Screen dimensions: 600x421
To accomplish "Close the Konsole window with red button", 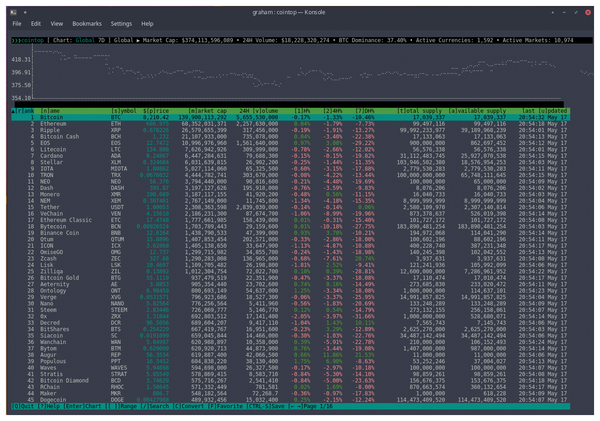I will tap(588, 12).
